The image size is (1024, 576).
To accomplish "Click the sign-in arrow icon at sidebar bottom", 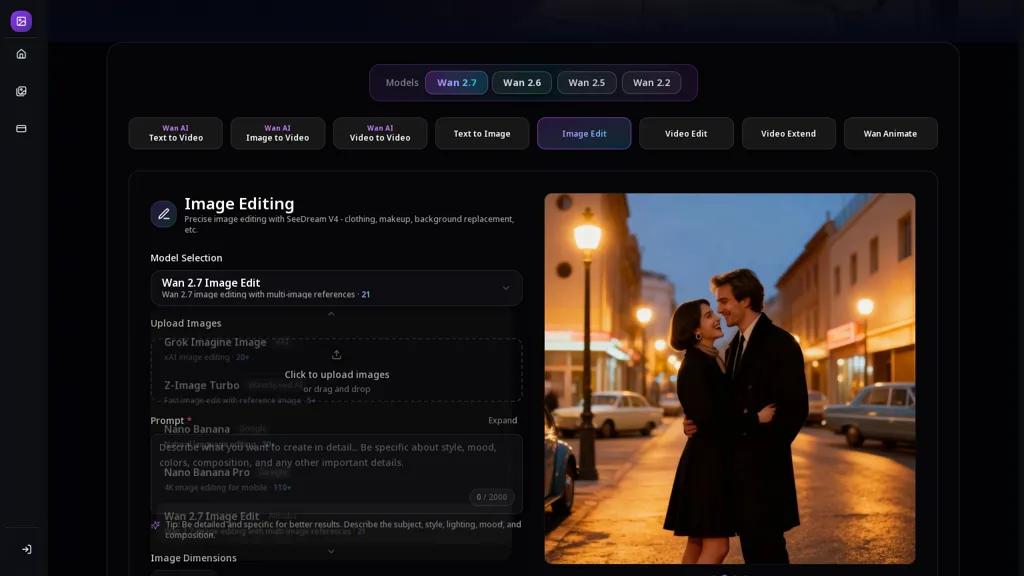I will point(27,549).
